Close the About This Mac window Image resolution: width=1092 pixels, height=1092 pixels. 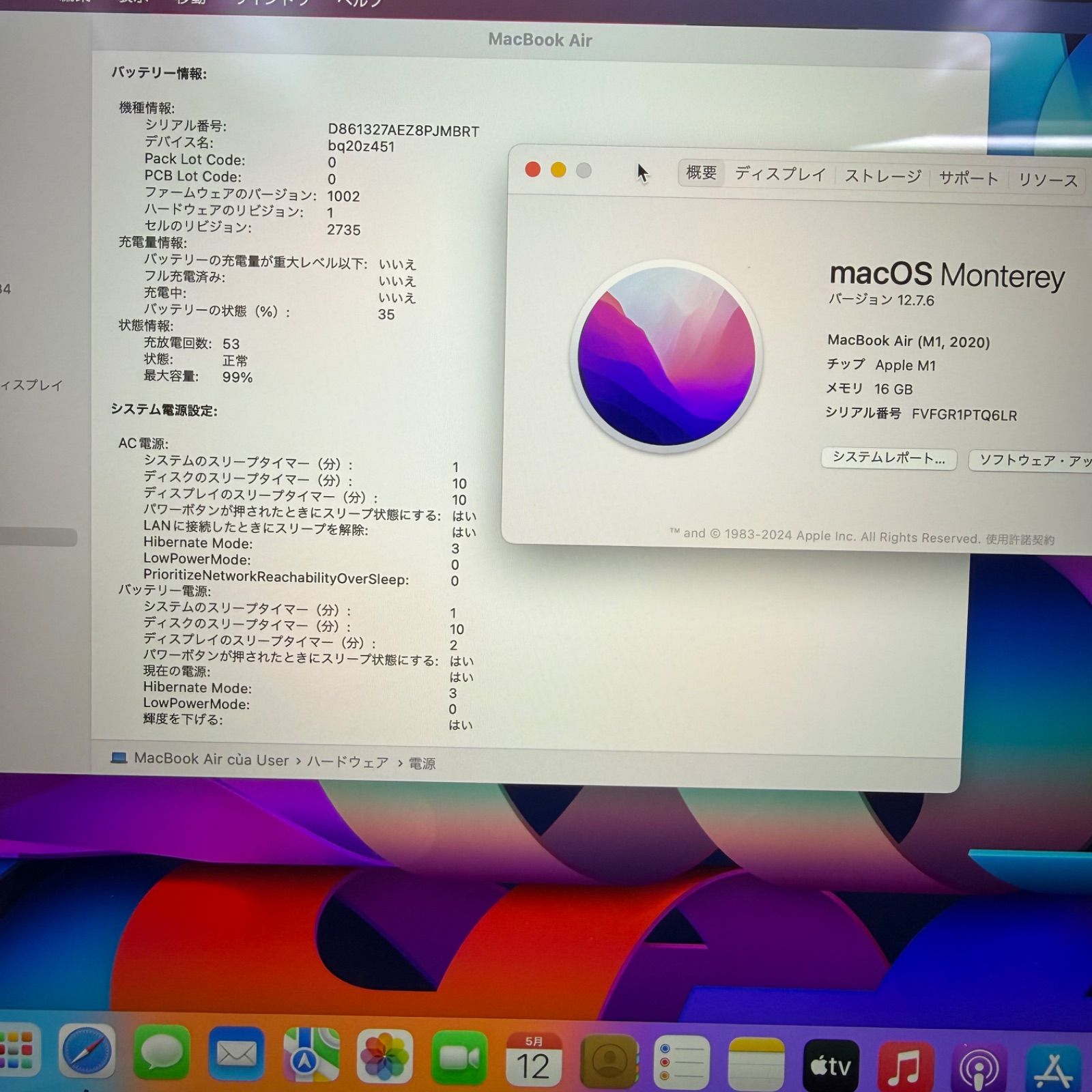pos(533,169)
